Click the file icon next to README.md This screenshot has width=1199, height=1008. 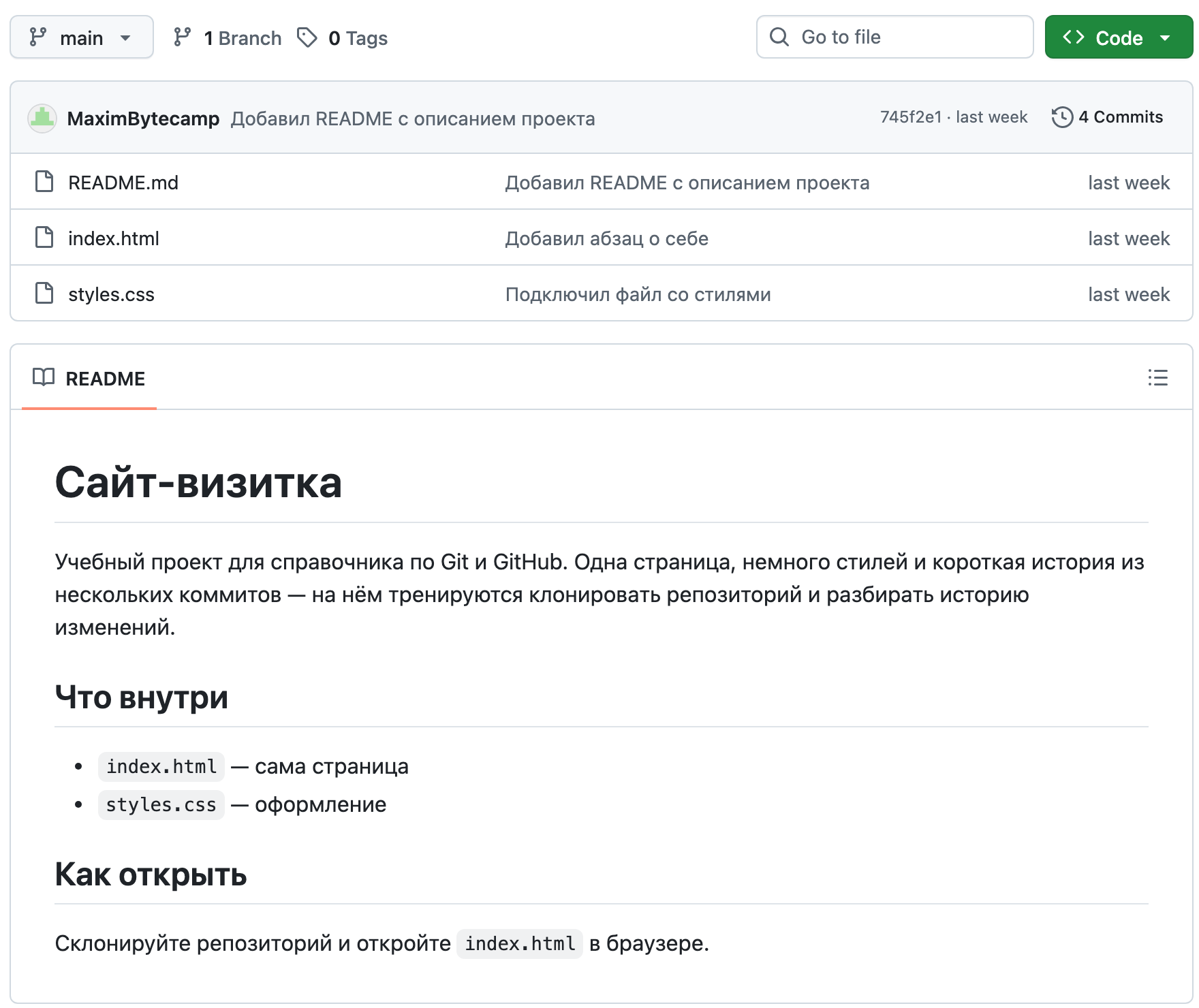pos(44,182)
